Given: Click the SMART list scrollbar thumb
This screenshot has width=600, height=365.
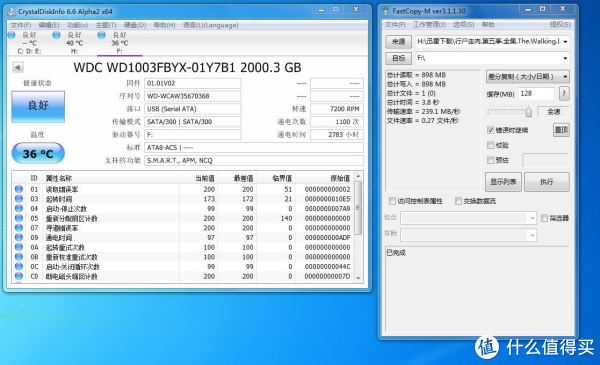Looking at the screenshot, I should tap(358, 208).
